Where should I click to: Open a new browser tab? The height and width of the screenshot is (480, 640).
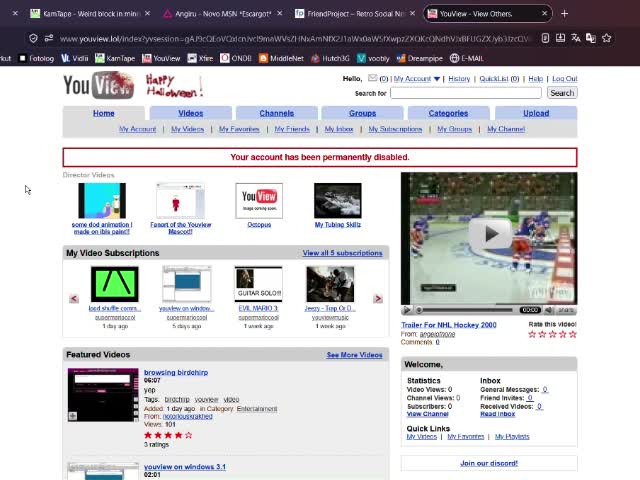pos(564,13)
